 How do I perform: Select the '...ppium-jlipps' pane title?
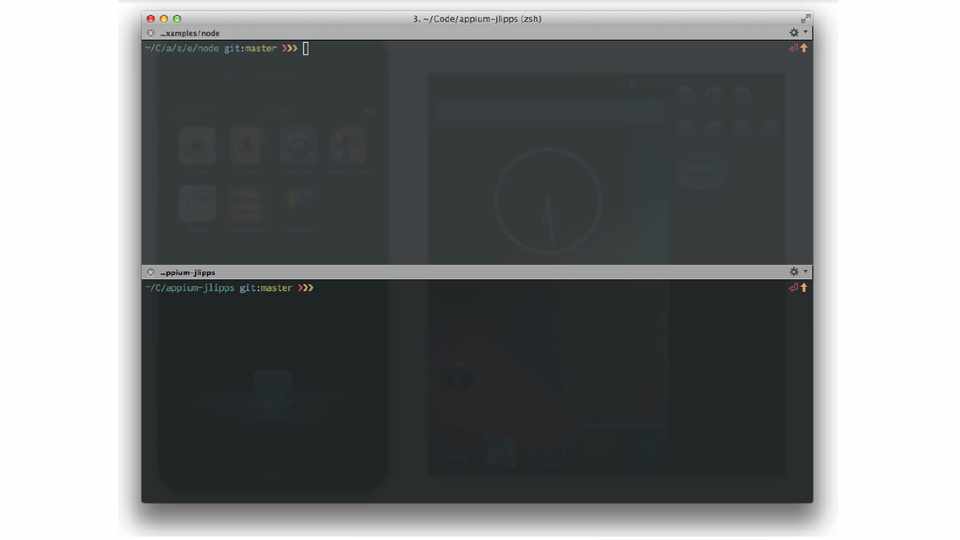pos(187,272)
